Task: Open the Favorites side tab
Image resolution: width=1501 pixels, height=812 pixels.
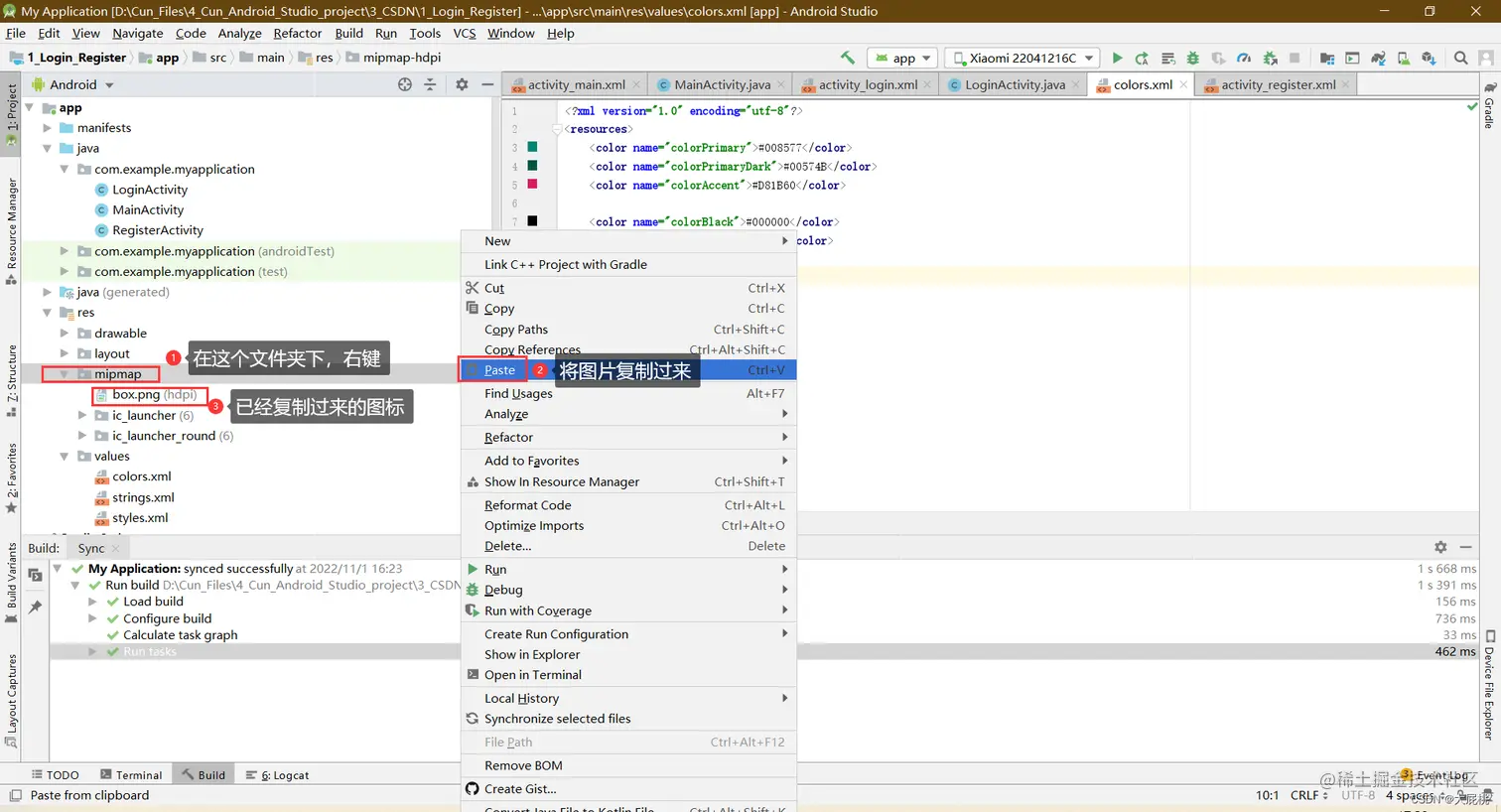Action: (x=12, y=478)
